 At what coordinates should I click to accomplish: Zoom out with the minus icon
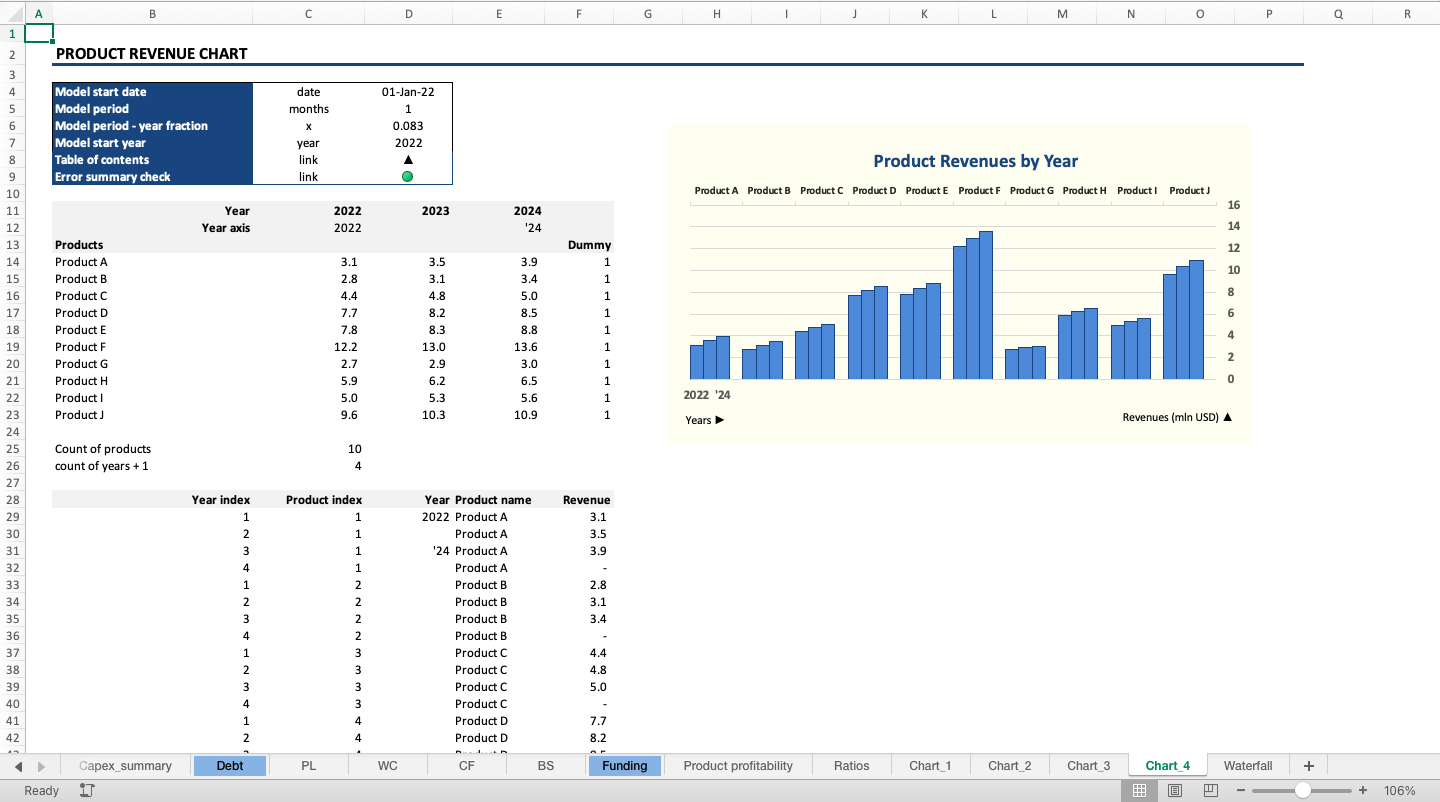(1240, 790)
